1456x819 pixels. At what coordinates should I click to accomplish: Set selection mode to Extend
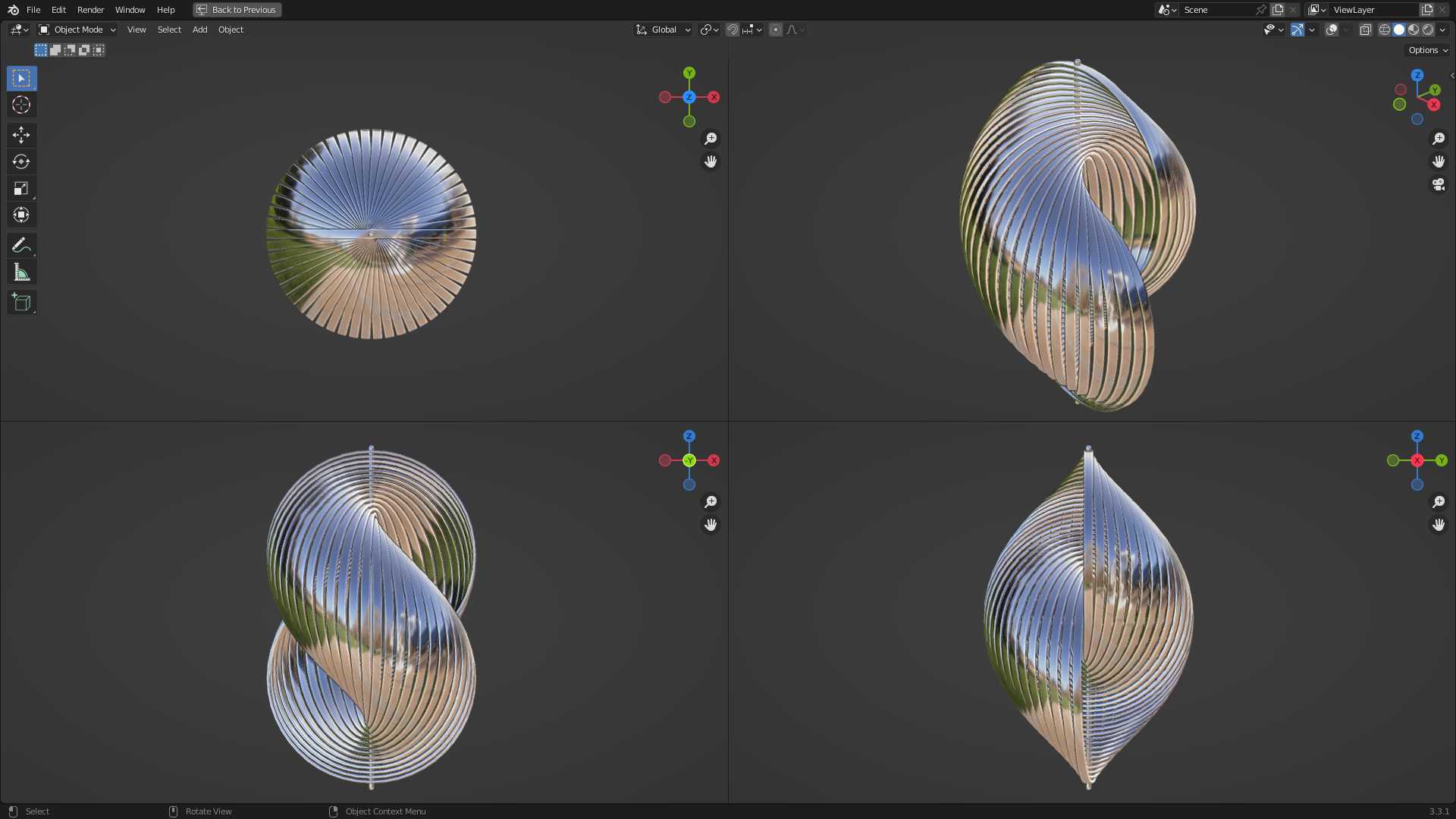55,50
